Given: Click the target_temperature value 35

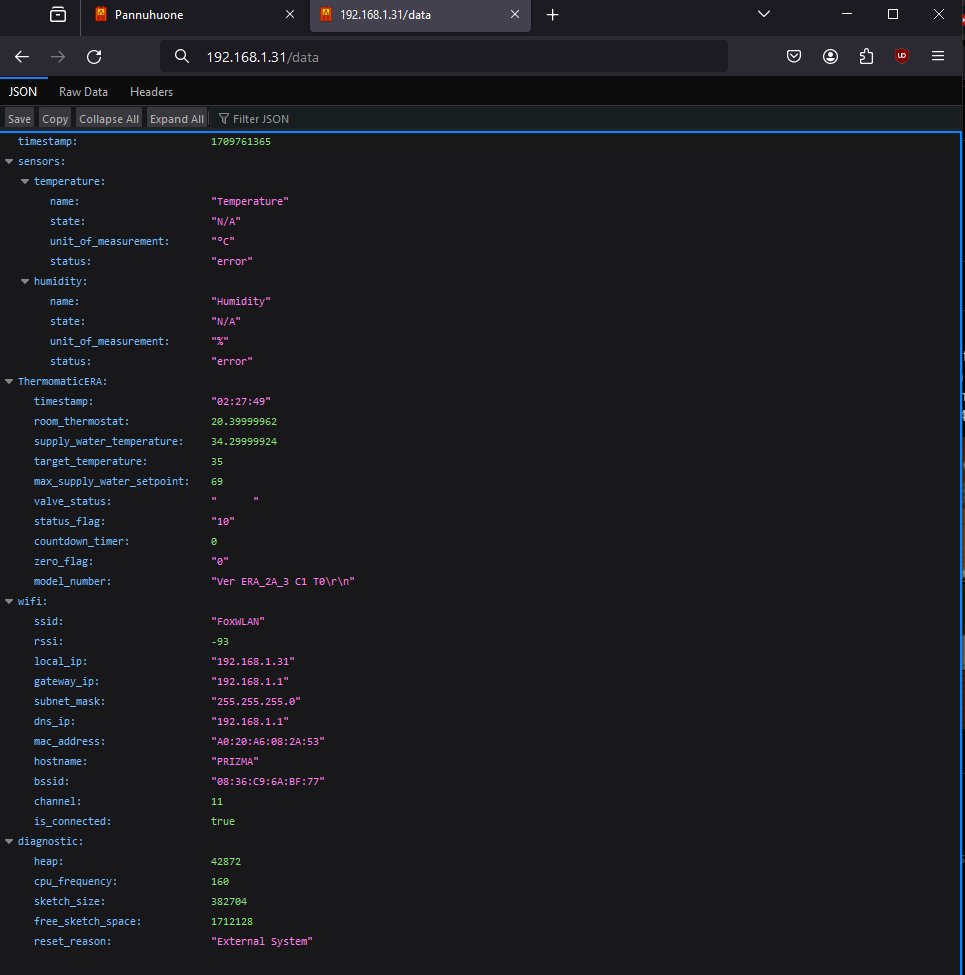Looking at the screenshot, I should (x=216, y=462).
